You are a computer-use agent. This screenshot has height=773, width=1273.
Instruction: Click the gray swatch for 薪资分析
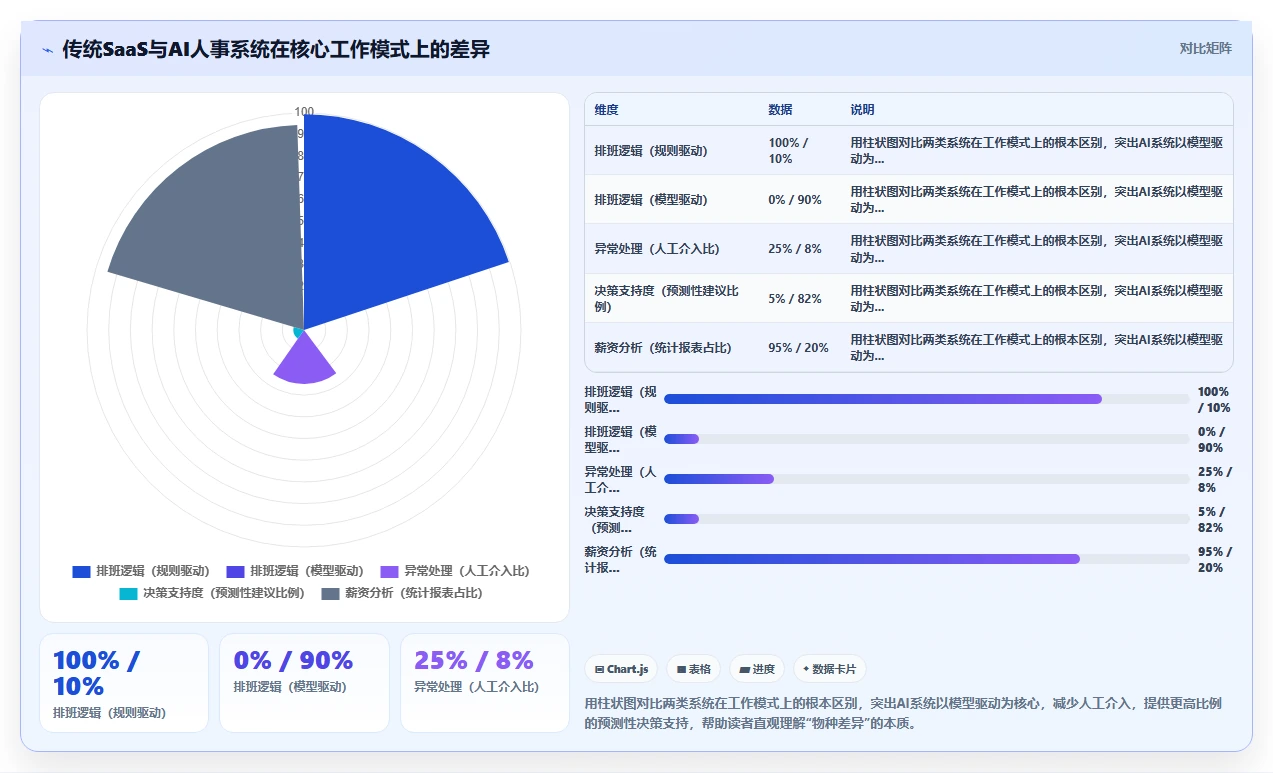[330, 593]
